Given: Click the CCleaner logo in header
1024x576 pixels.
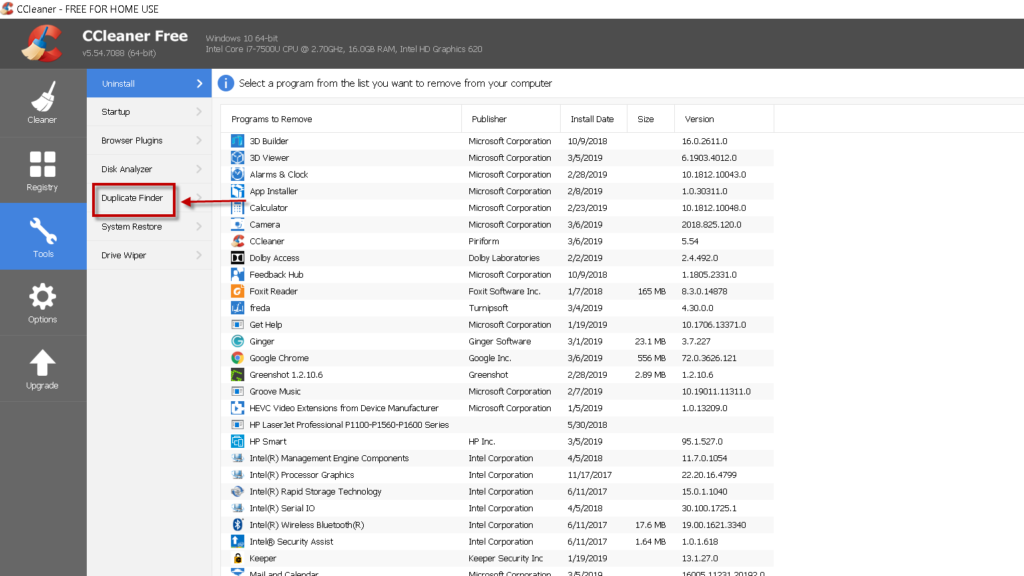Looking at the screenshot, I should (42, 43).
